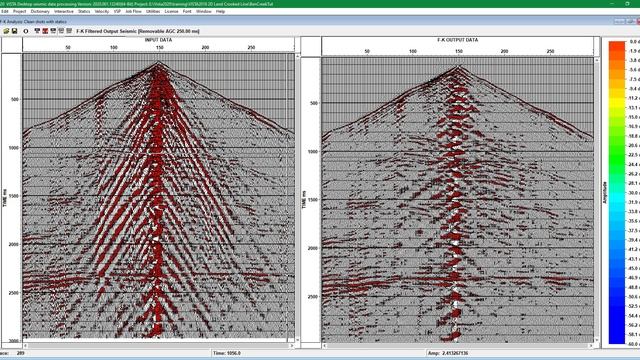Click the 'Amplitude' vertical label beside color bar

(x=604, y=192)
